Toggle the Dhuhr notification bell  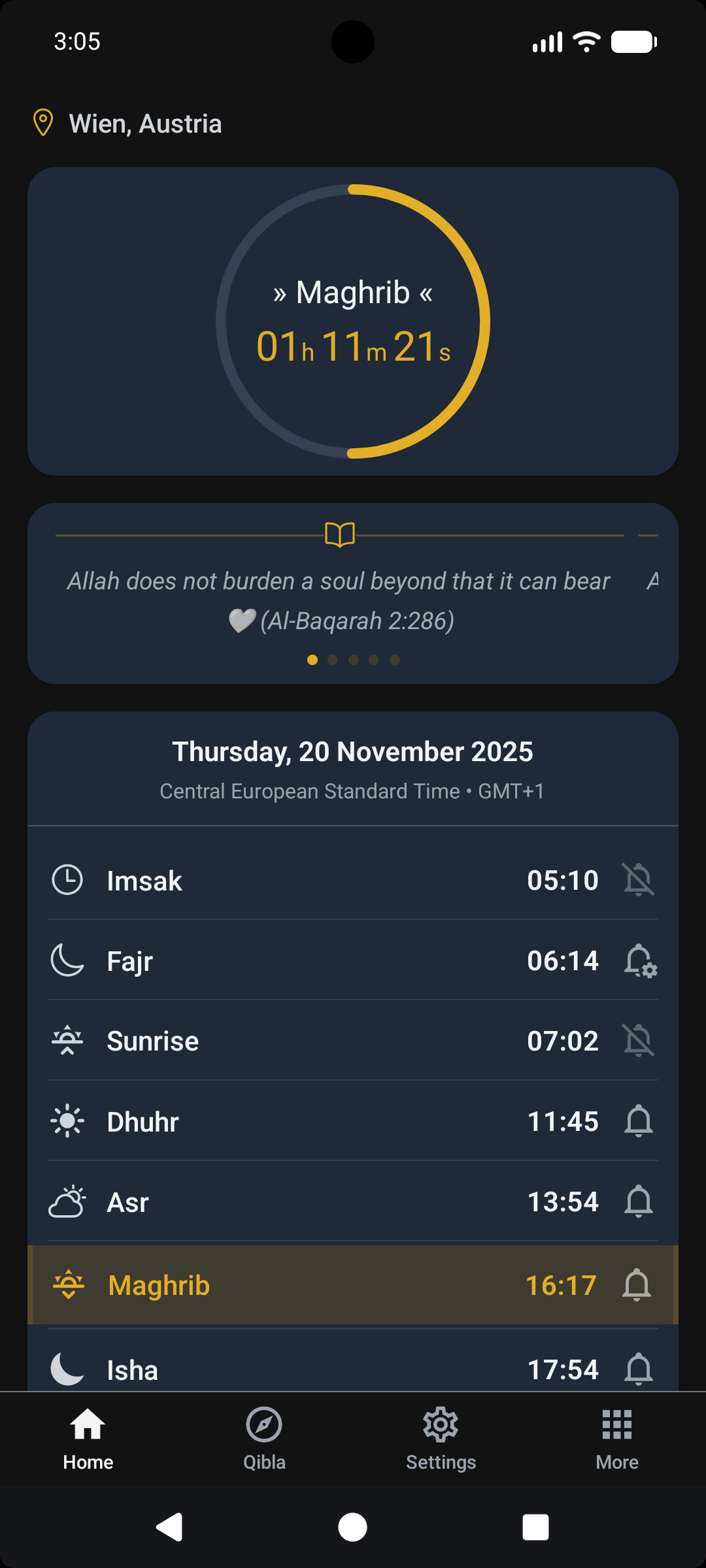point(638,1121)
